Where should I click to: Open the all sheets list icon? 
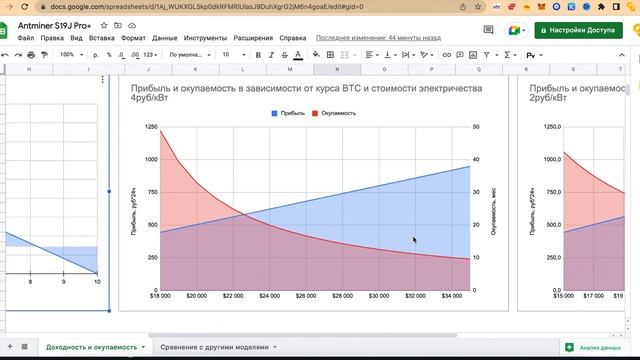[24, 347]
